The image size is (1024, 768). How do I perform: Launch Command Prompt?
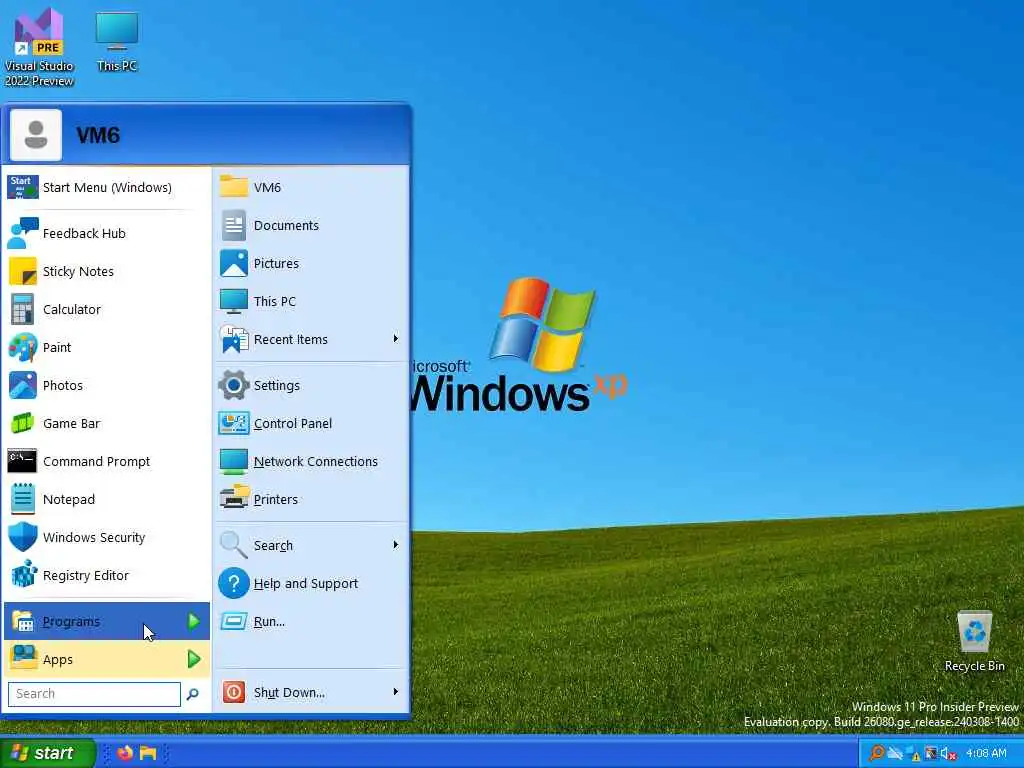[106, 461]
